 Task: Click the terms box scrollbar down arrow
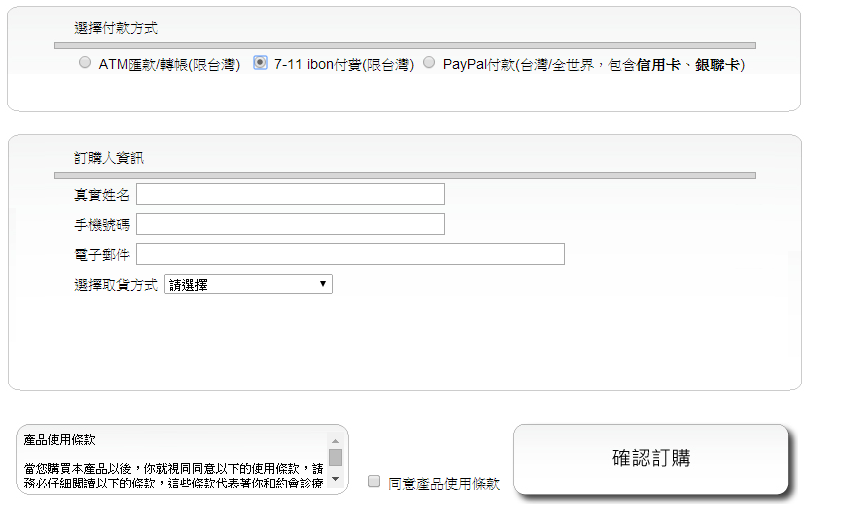[x=335, y=479]
